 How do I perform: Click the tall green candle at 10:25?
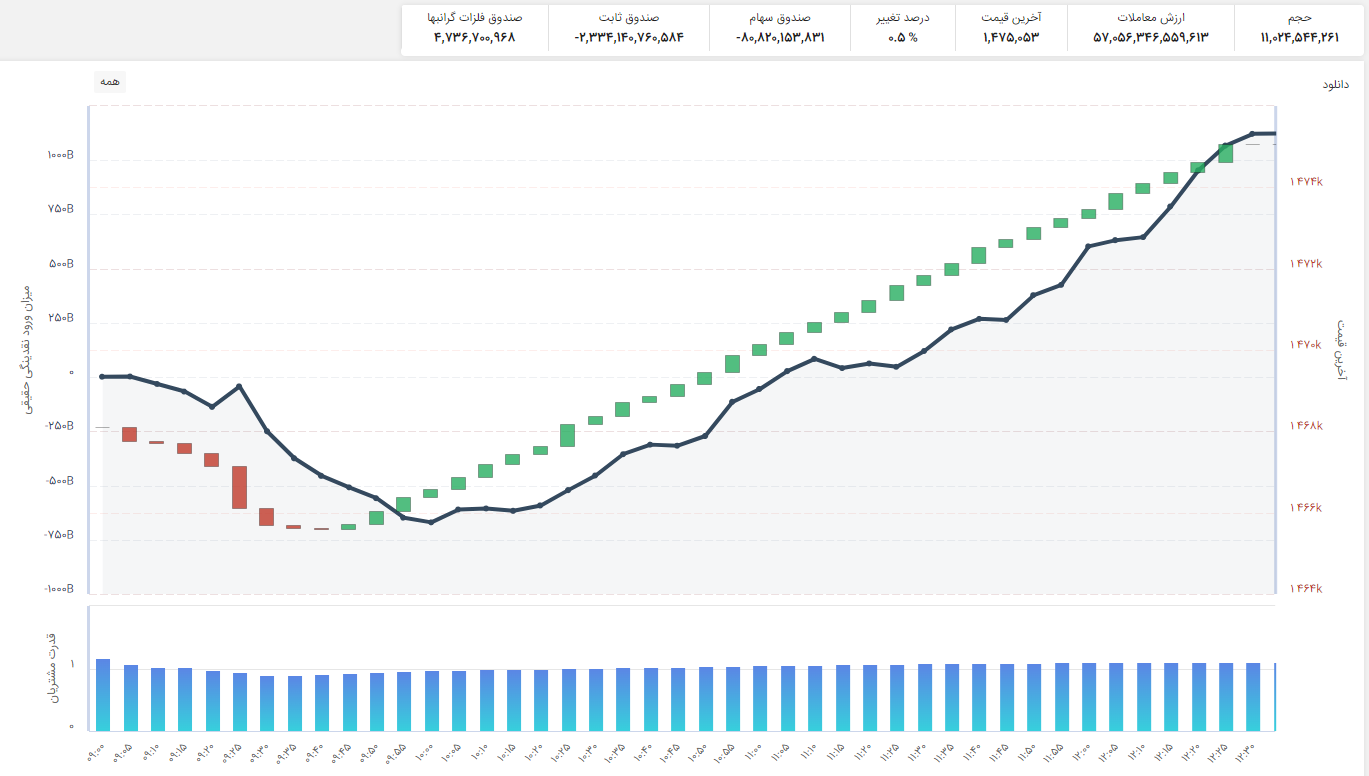[x=567, y=435]
